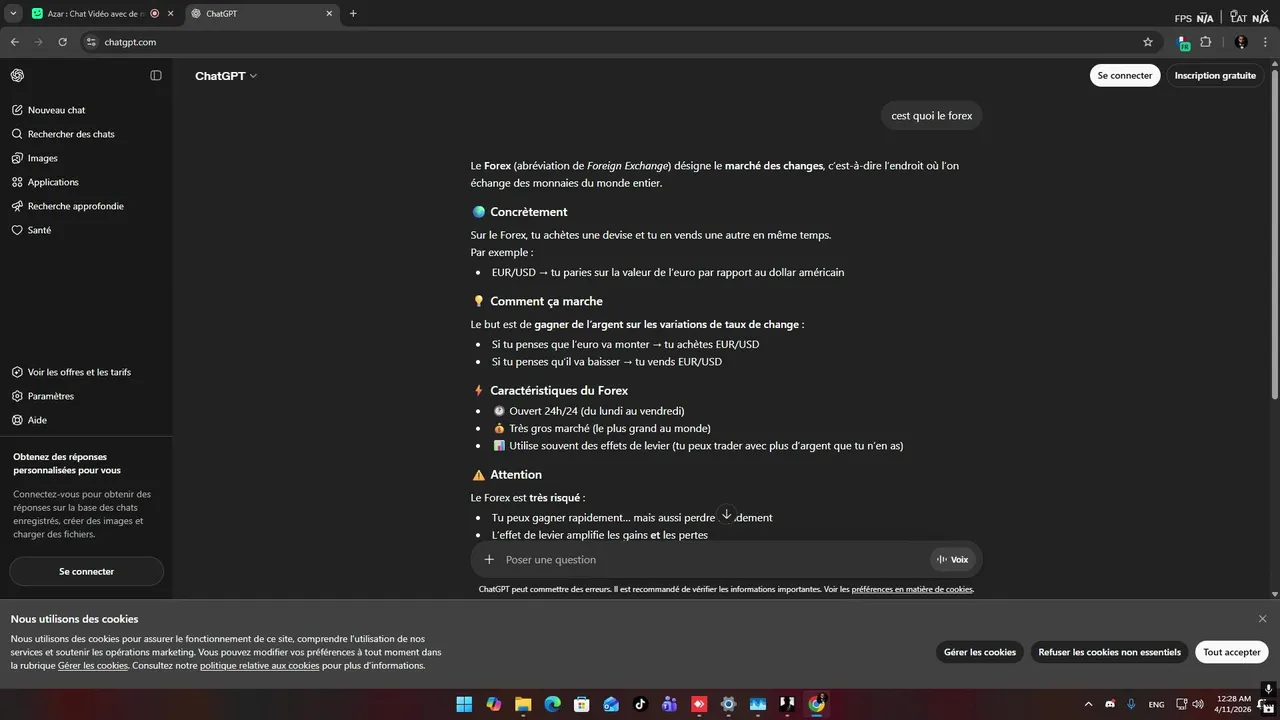The image size is (1280, 720).
Task: Open TikTok from taskbar
Action: click(640, 704)
